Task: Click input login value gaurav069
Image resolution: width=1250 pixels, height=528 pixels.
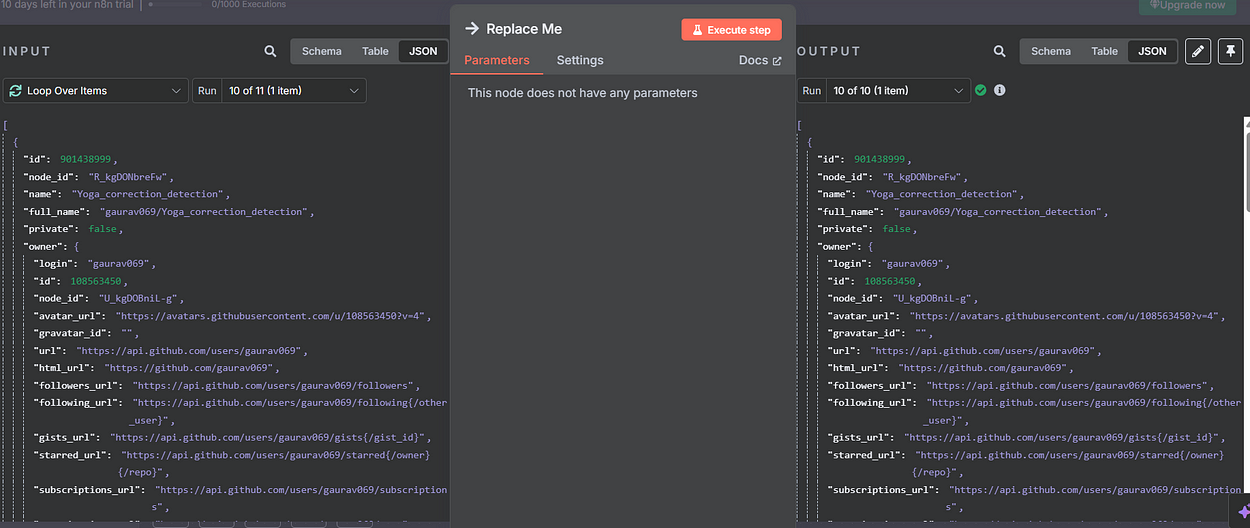Action: point(121,264)
